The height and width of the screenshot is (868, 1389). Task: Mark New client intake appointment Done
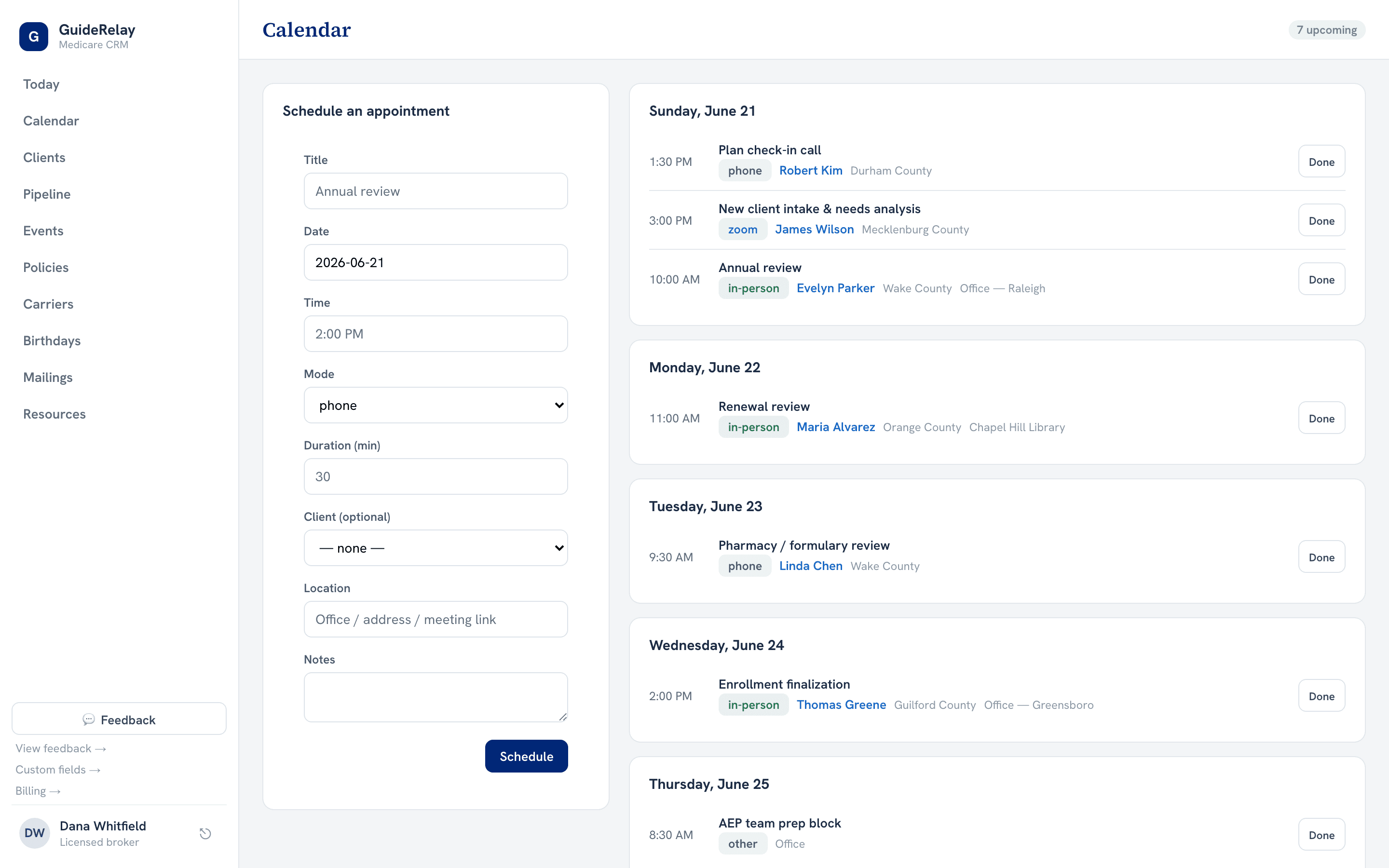pos(1321,220)
